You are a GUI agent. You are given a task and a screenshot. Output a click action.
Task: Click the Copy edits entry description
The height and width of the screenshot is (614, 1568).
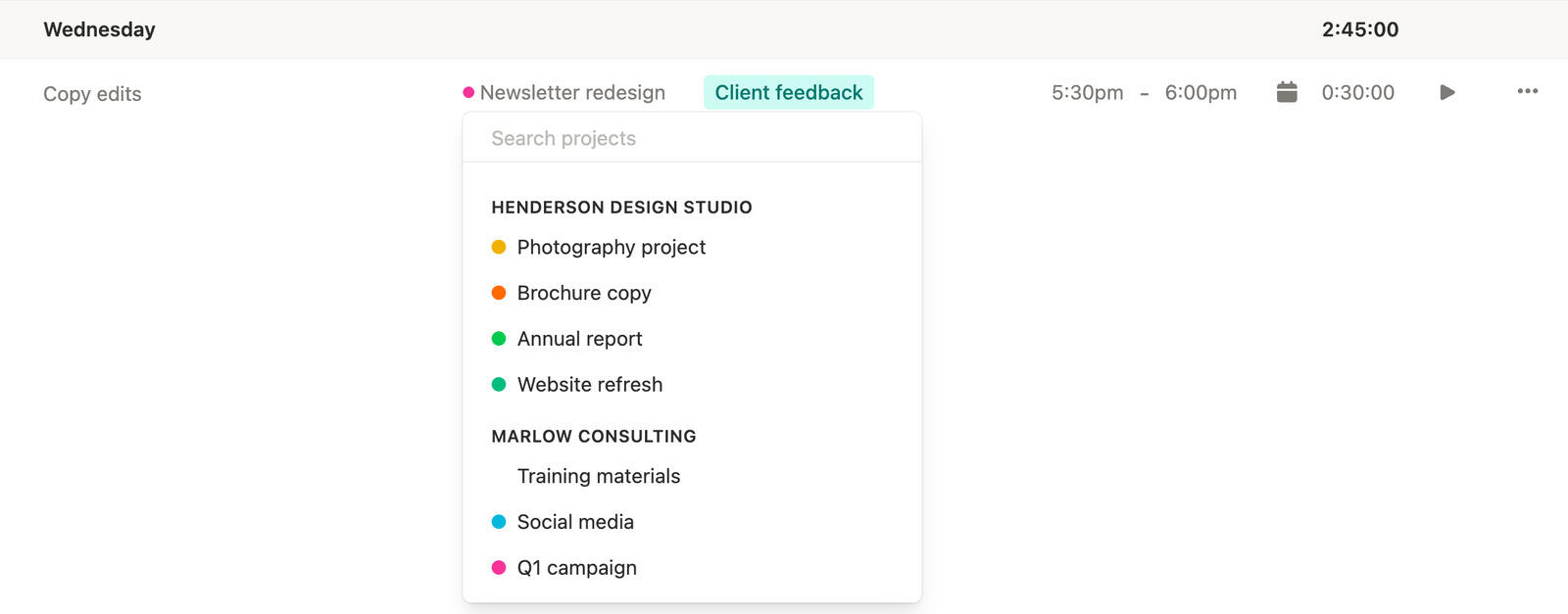click(92, 94)
